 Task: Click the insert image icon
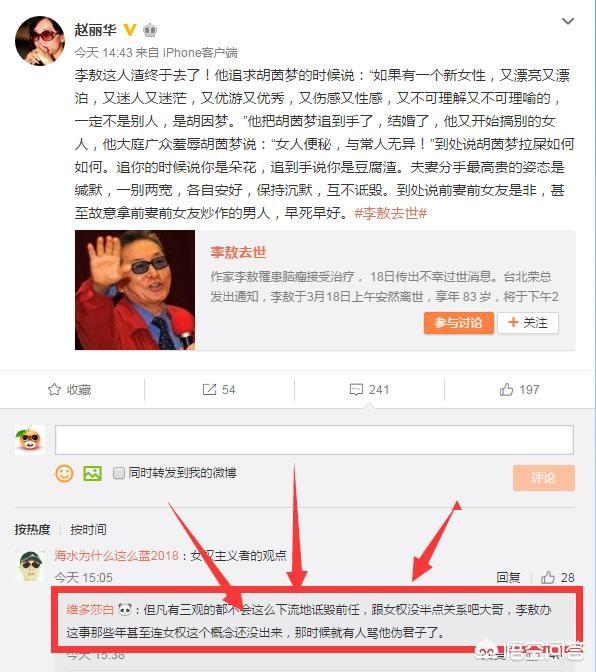point(93,473)
